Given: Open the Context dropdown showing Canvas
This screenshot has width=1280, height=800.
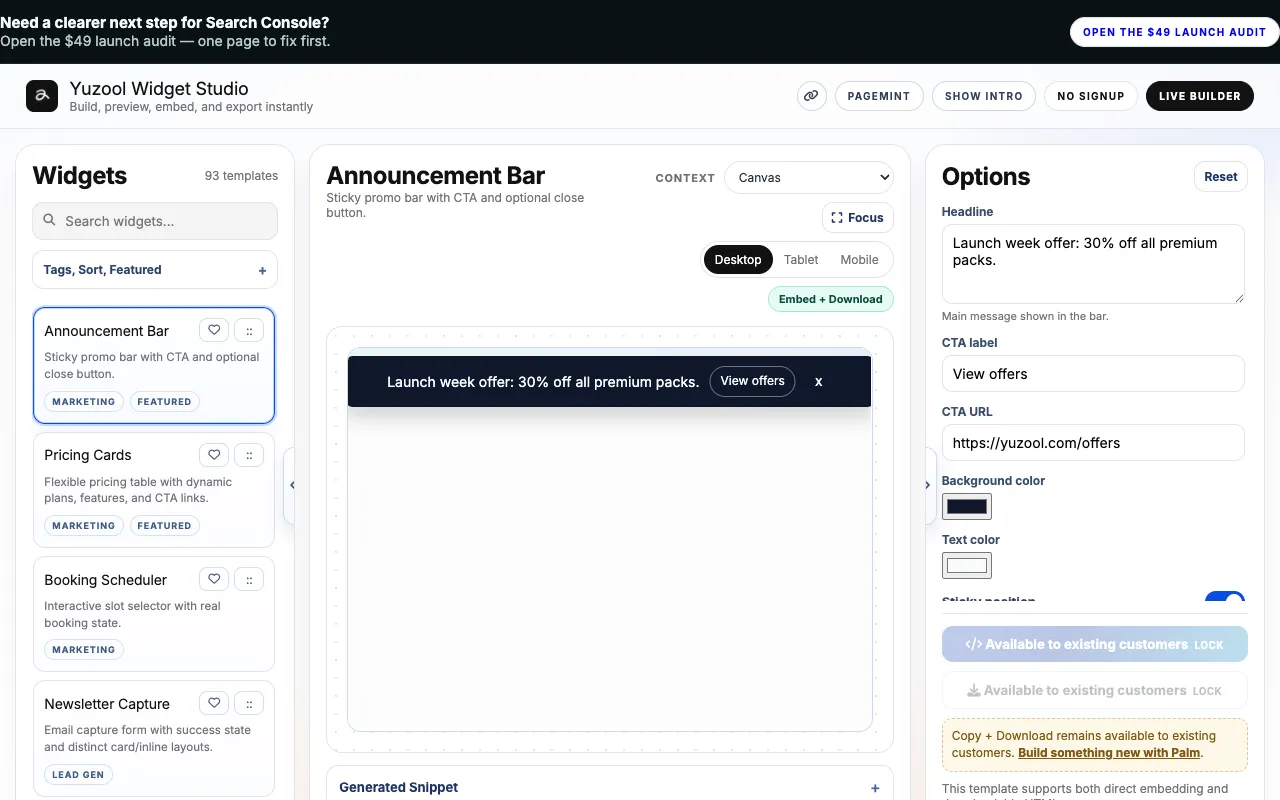Looking at the screenshot, I should pos(809,177).
